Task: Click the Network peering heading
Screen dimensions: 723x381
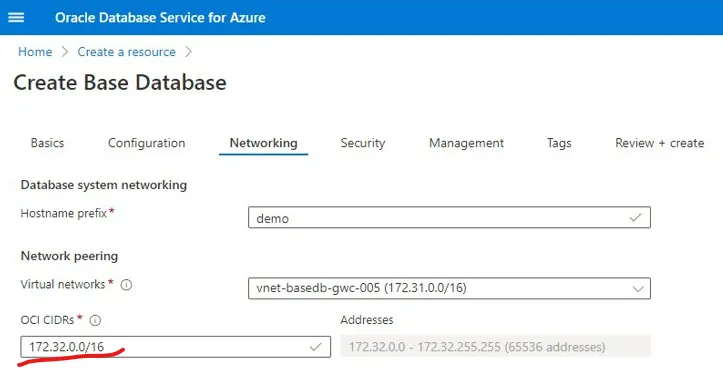Action: [x=69, y=256]
